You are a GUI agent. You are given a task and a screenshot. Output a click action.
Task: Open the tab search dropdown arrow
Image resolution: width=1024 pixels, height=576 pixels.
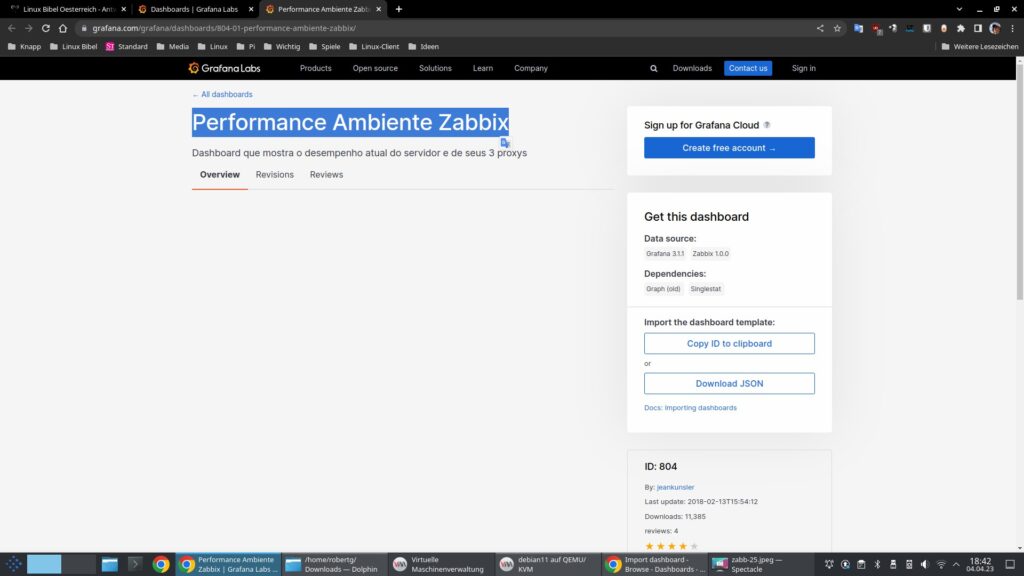[x=959, y=9]
